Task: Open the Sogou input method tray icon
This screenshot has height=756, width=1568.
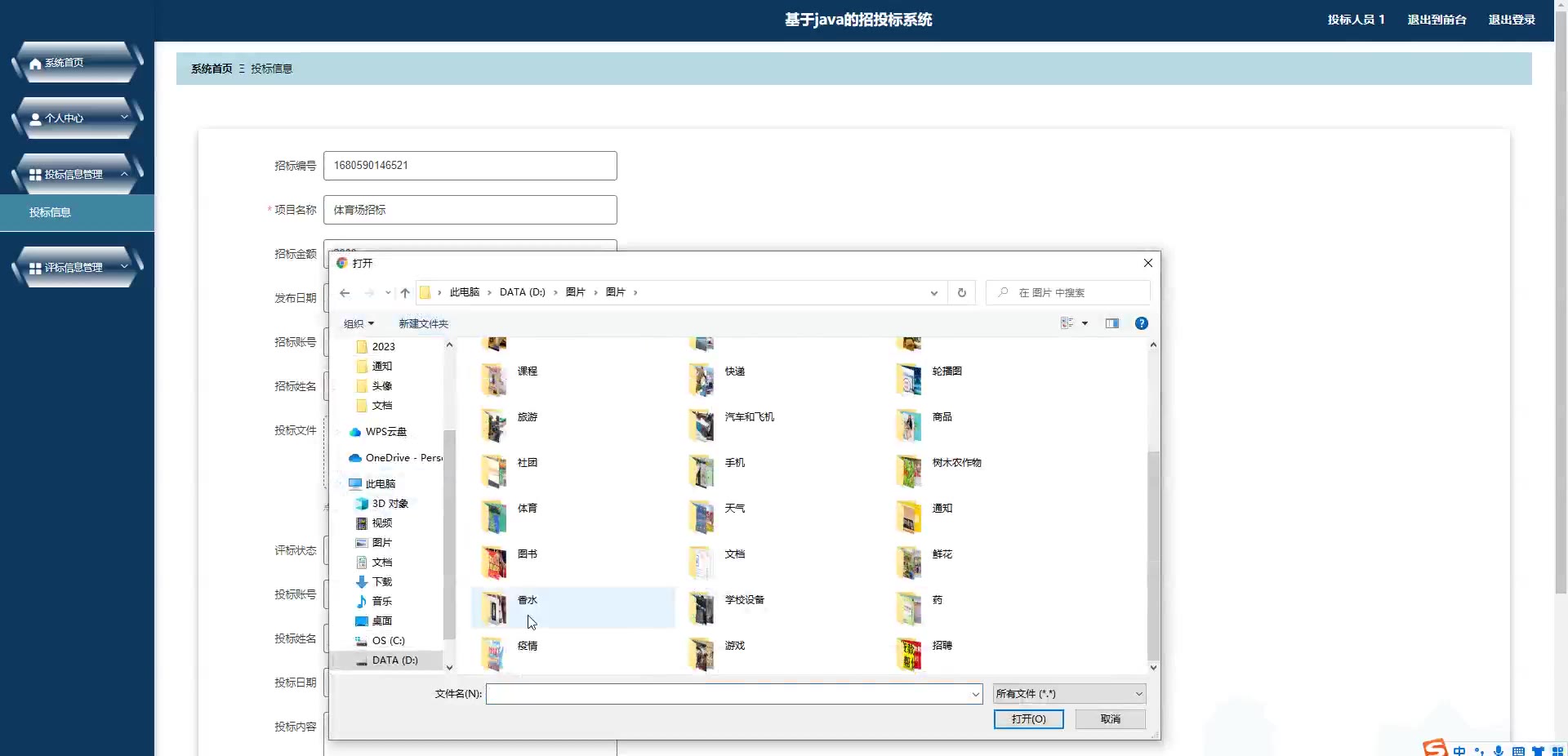Action: [1435, 748]
